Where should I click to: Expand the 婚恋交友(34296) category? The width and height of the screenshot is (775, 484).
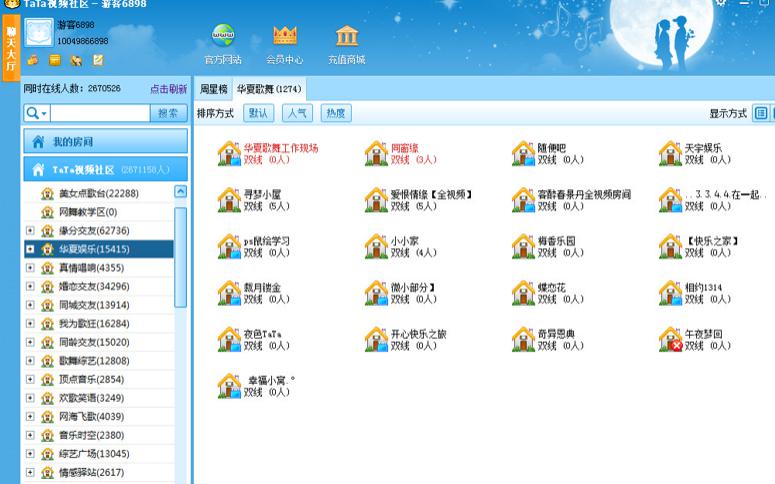click(30, 286)
